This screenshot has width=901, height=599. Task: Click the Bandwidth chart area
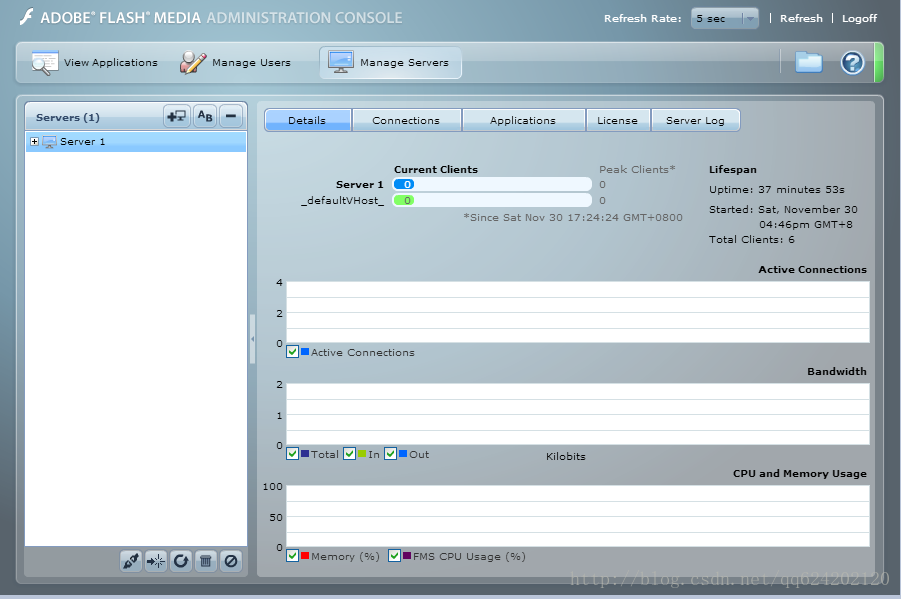[577, 414]
